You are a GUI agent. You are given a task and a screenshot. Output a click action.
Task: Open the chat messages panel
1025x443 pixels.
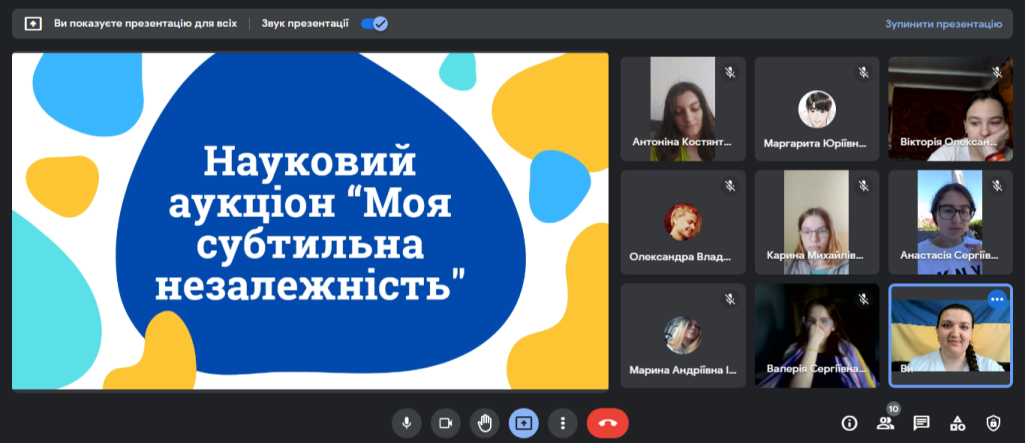click(921, 423)
